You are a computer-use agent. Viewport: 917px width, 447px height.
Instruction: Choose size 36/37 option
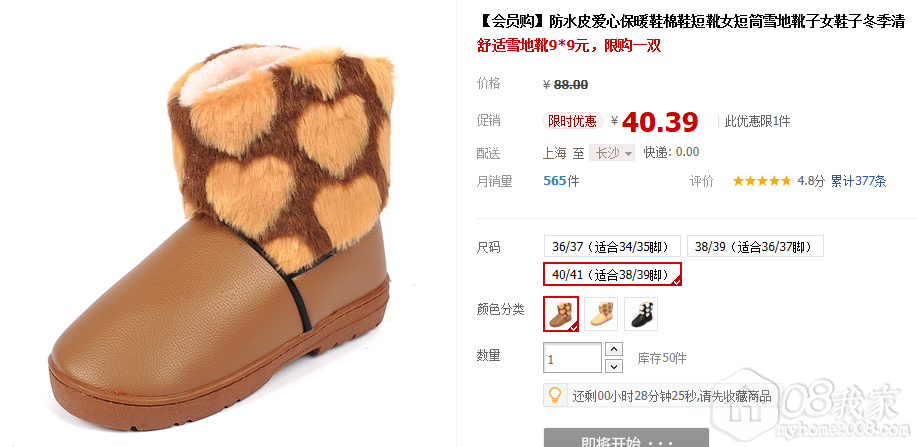coord(612,246)
